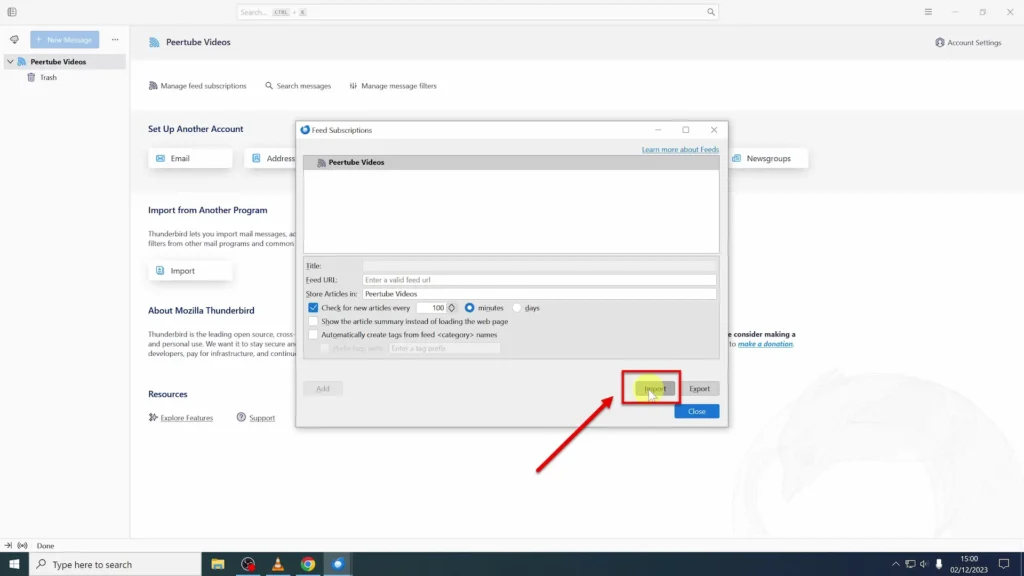The width and height of the screenshot is (1024, 576).
Task: Open the Windows Start menu
Action: click(x=14, y=564)
